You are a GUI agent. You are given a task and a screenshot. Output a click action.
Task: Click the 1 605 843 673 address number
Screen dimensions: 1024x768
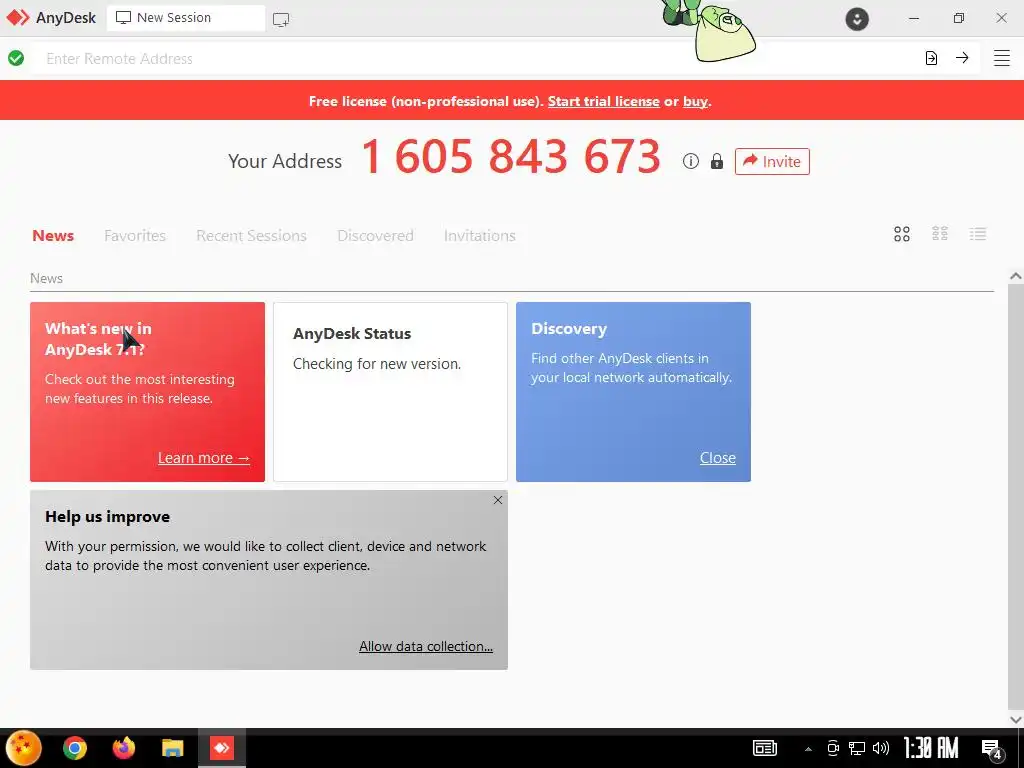pyautogui.click(x=511, y=157)
